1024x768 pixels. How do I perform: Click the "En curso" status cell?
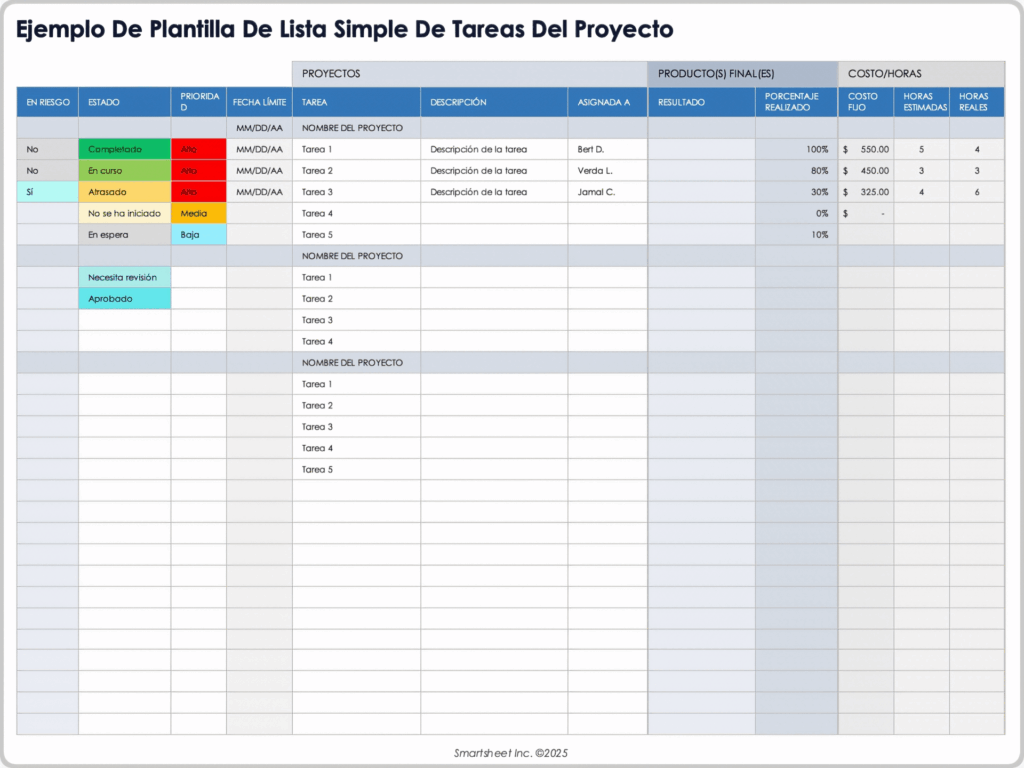pos(124,171)
